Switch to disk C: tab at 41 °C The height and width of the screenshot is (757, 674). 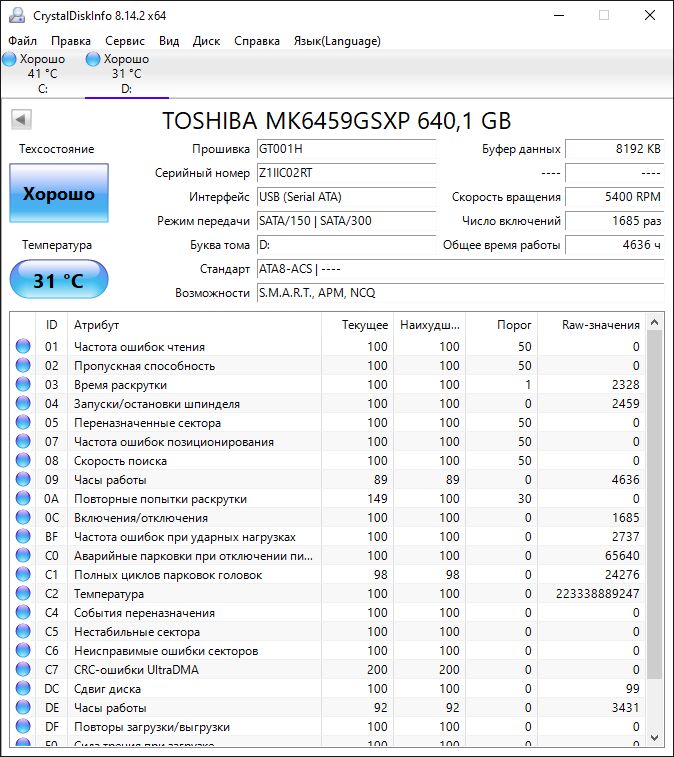(42, 74)
